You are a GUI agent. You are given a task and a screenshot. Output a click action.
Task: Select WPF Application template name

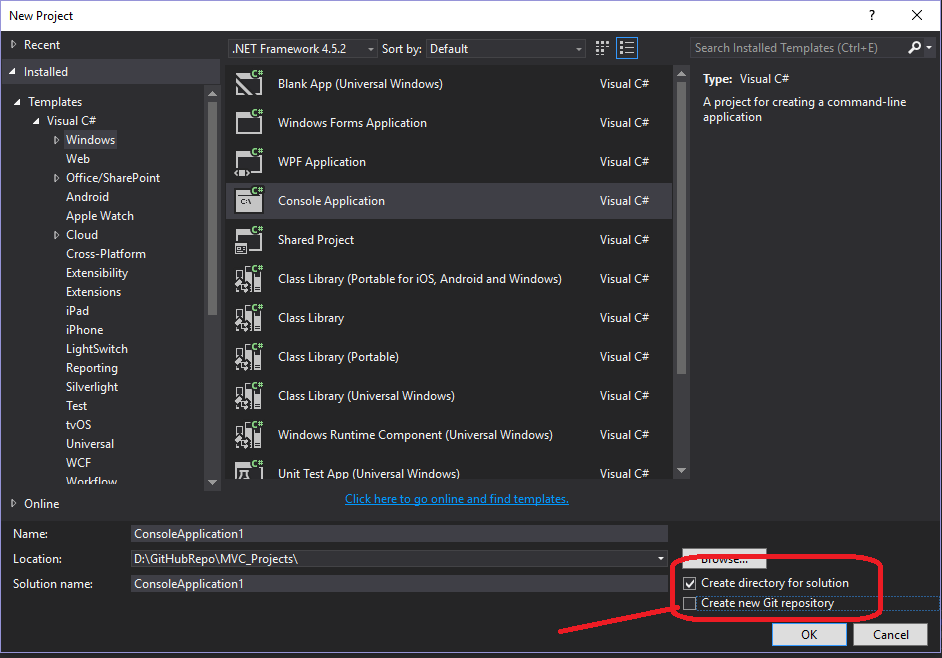click(321, 162)
